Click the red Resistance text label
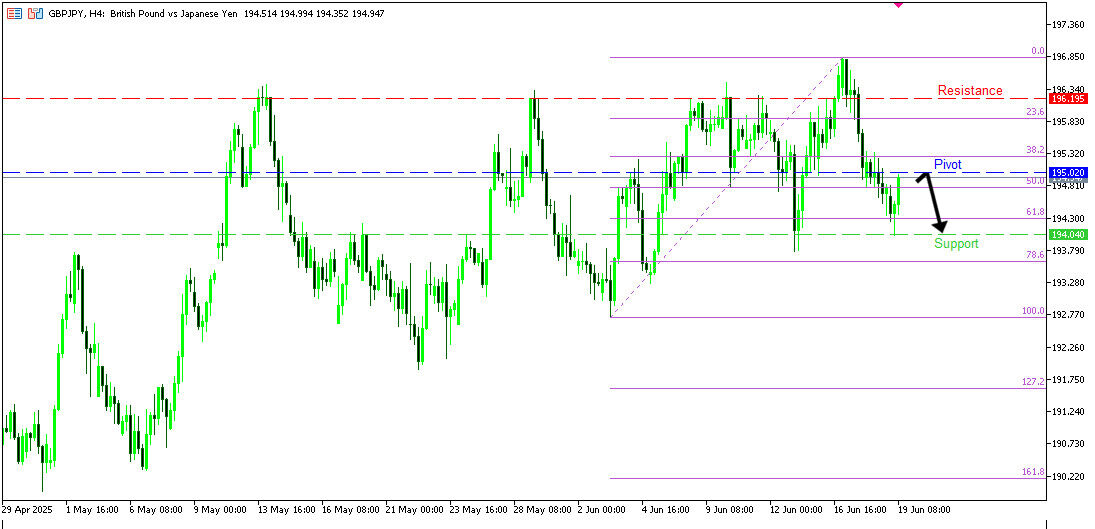Viewport: 1095px width, 529px height. pos(969,91)
